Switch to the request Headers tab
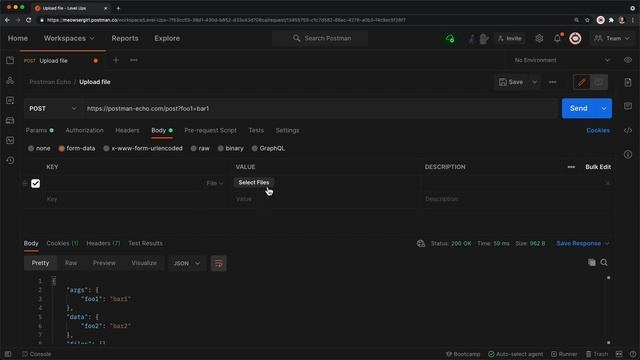 [127, 131]
